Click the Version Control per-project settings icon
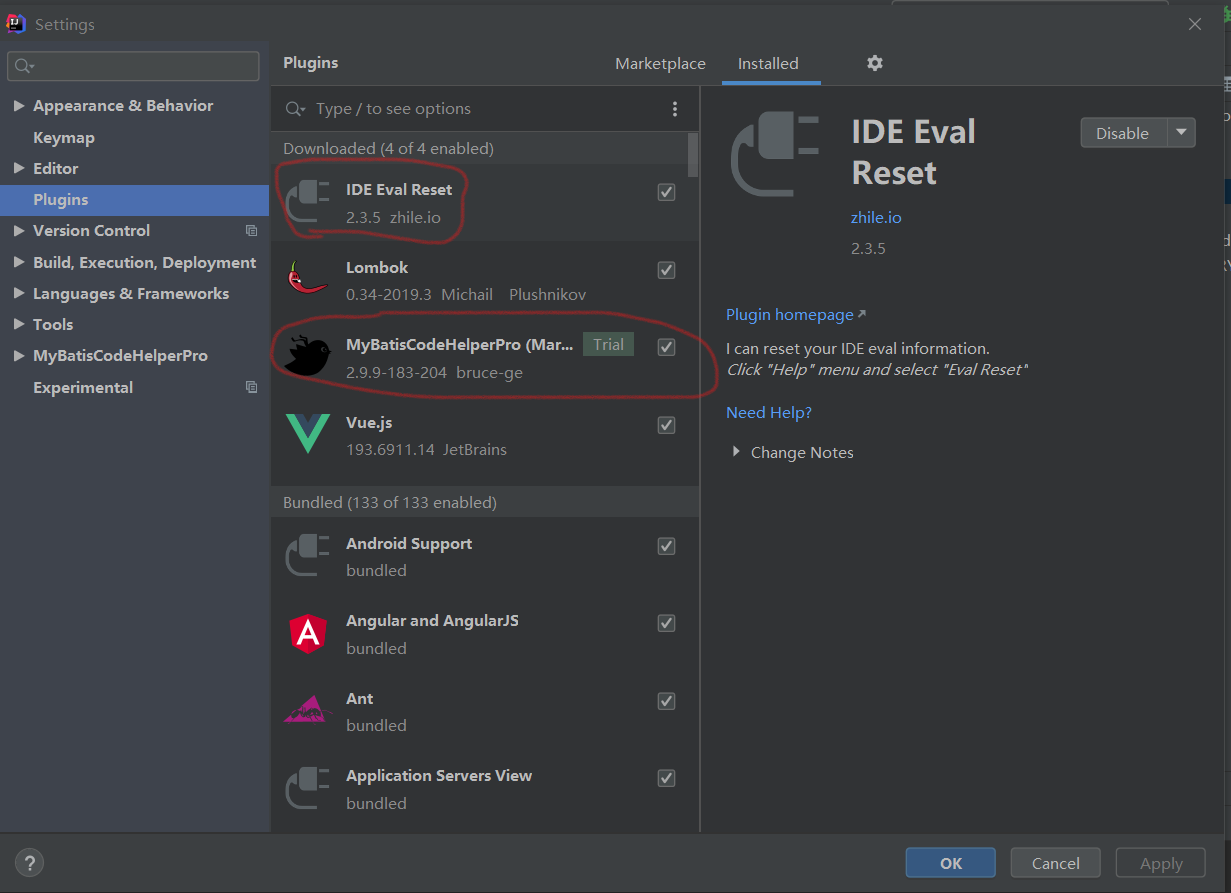The width and height of the screenshot is (1231, 893). [x=251, y=231]
